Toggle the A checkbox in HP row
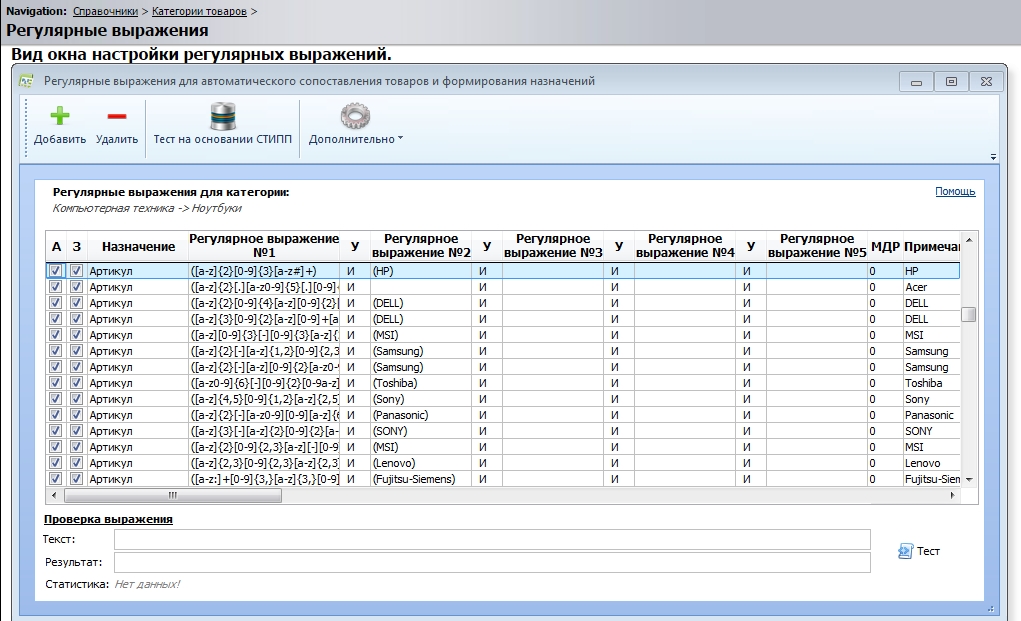The image size is (1021, 621). point(55,270)
